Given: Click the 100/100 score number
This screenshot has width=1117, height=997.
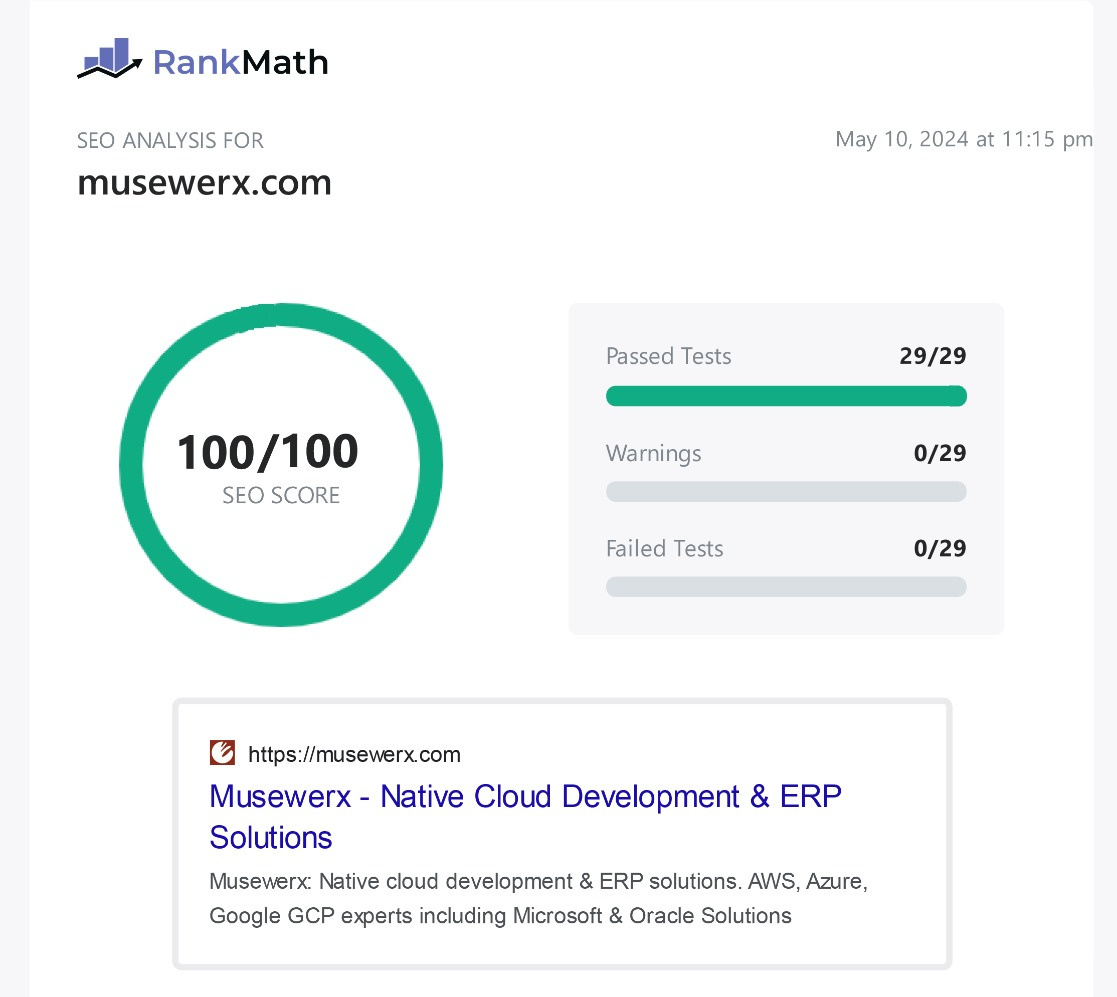Looking at the screenshot, I should point(267,452).
